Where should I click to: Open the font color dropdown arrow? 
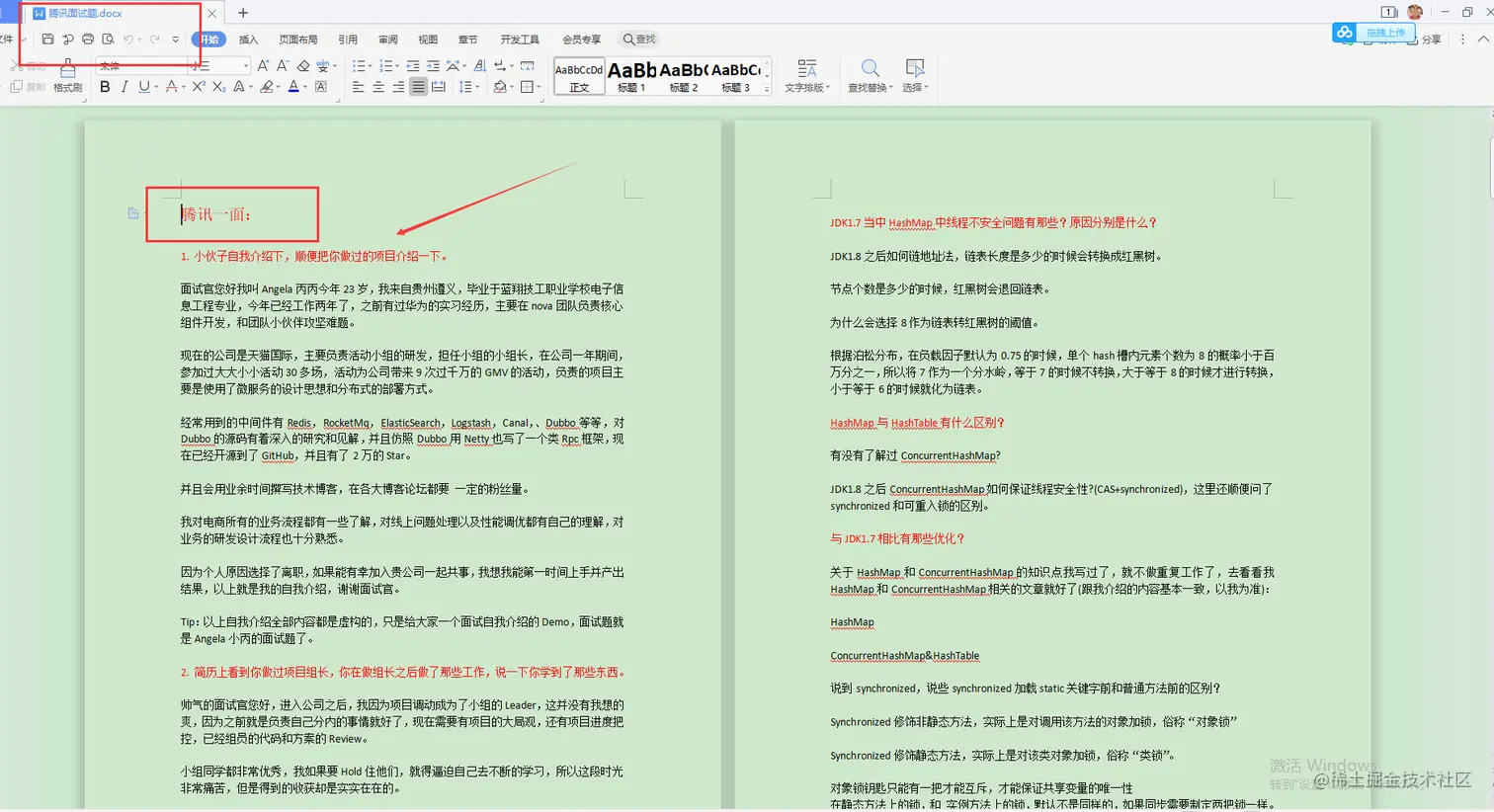(304, 87)
